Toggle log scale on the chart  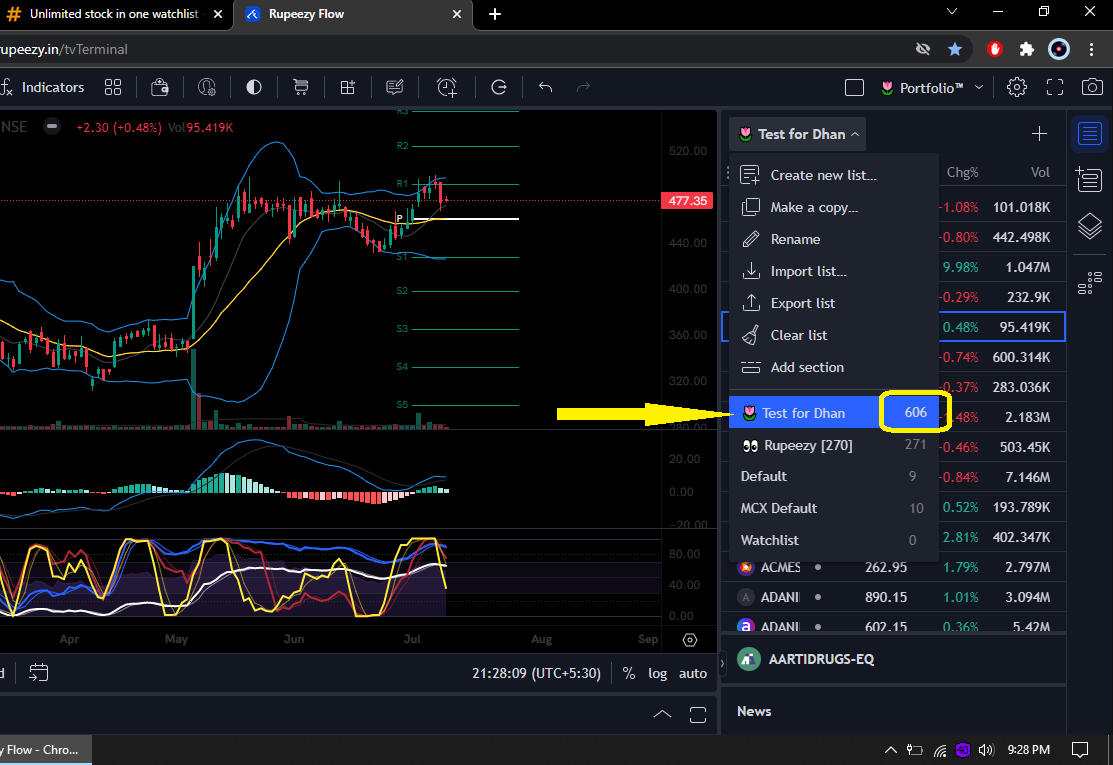[657, 673]
